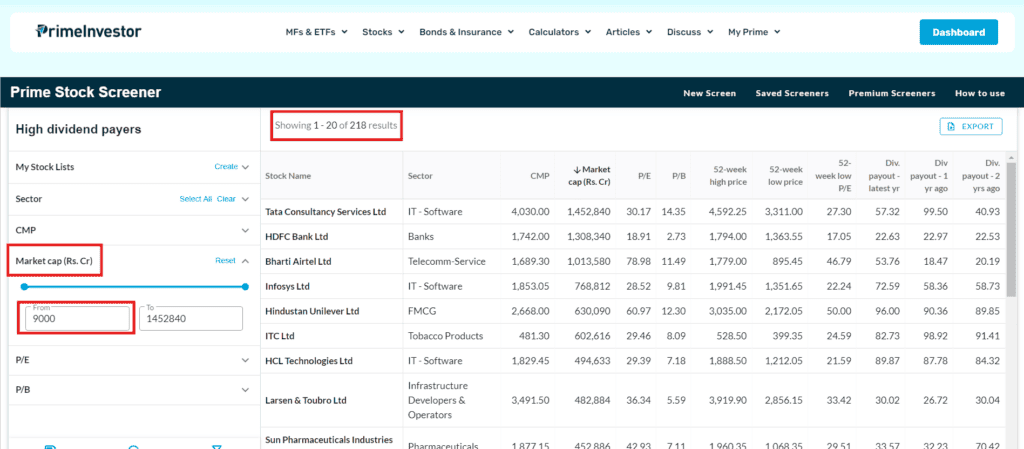
Task: Open ITC Ltd stock
Action: coord(279,336)
